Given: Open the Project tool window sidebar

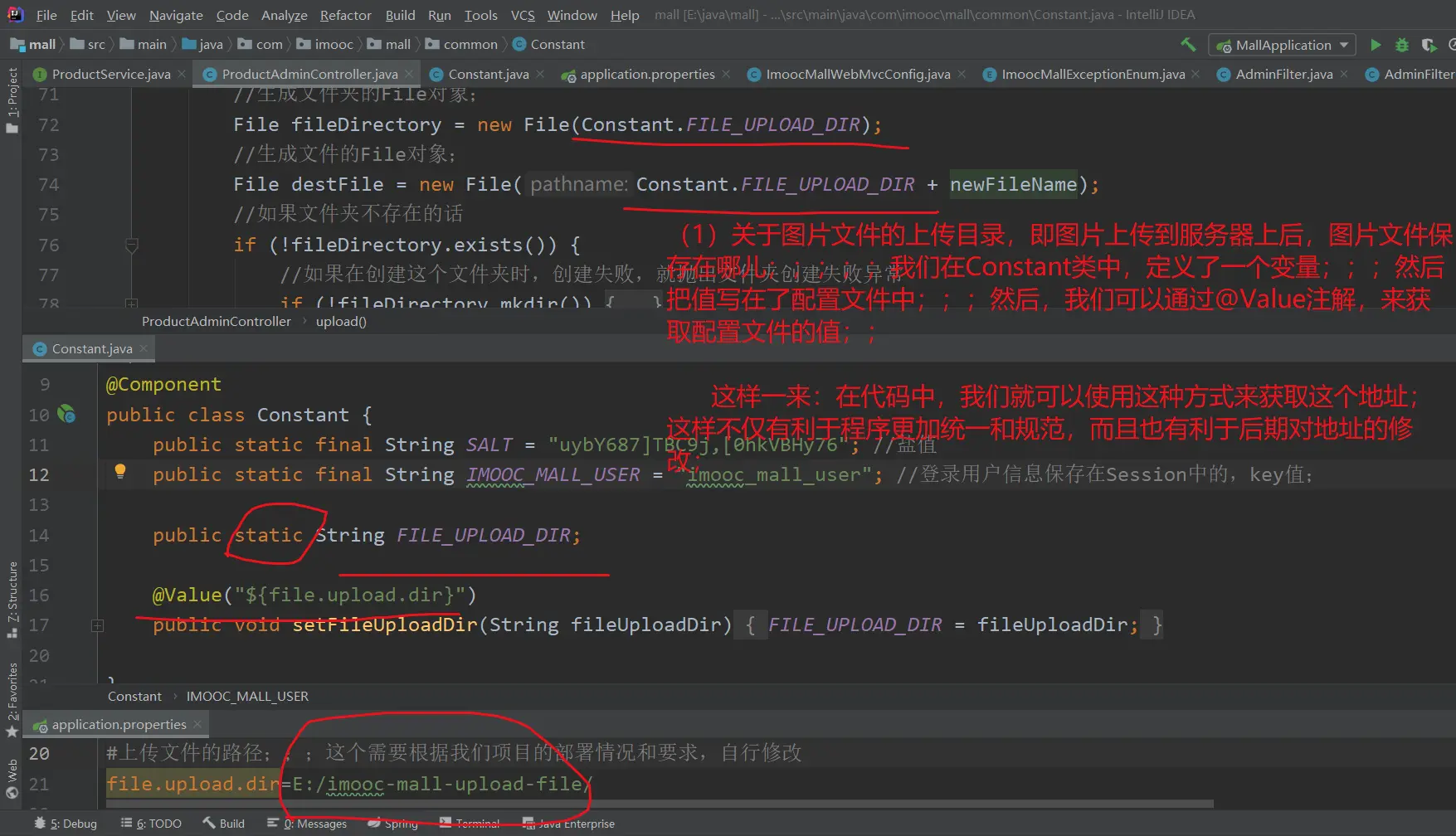Looking at the screenshot, I should tap(12, 100).
